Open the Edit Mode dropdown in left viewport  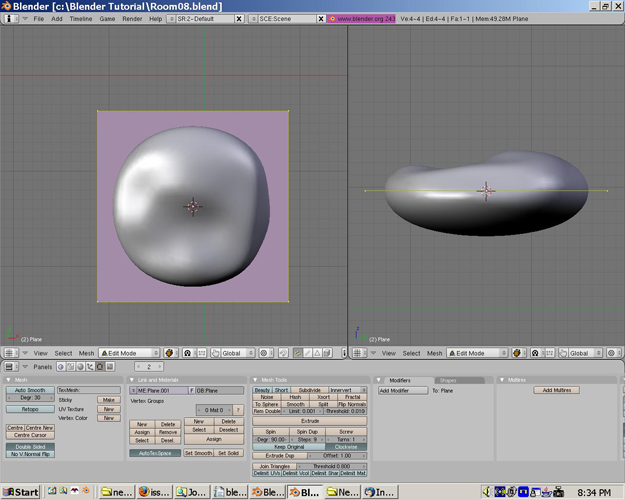click(127, 353)
